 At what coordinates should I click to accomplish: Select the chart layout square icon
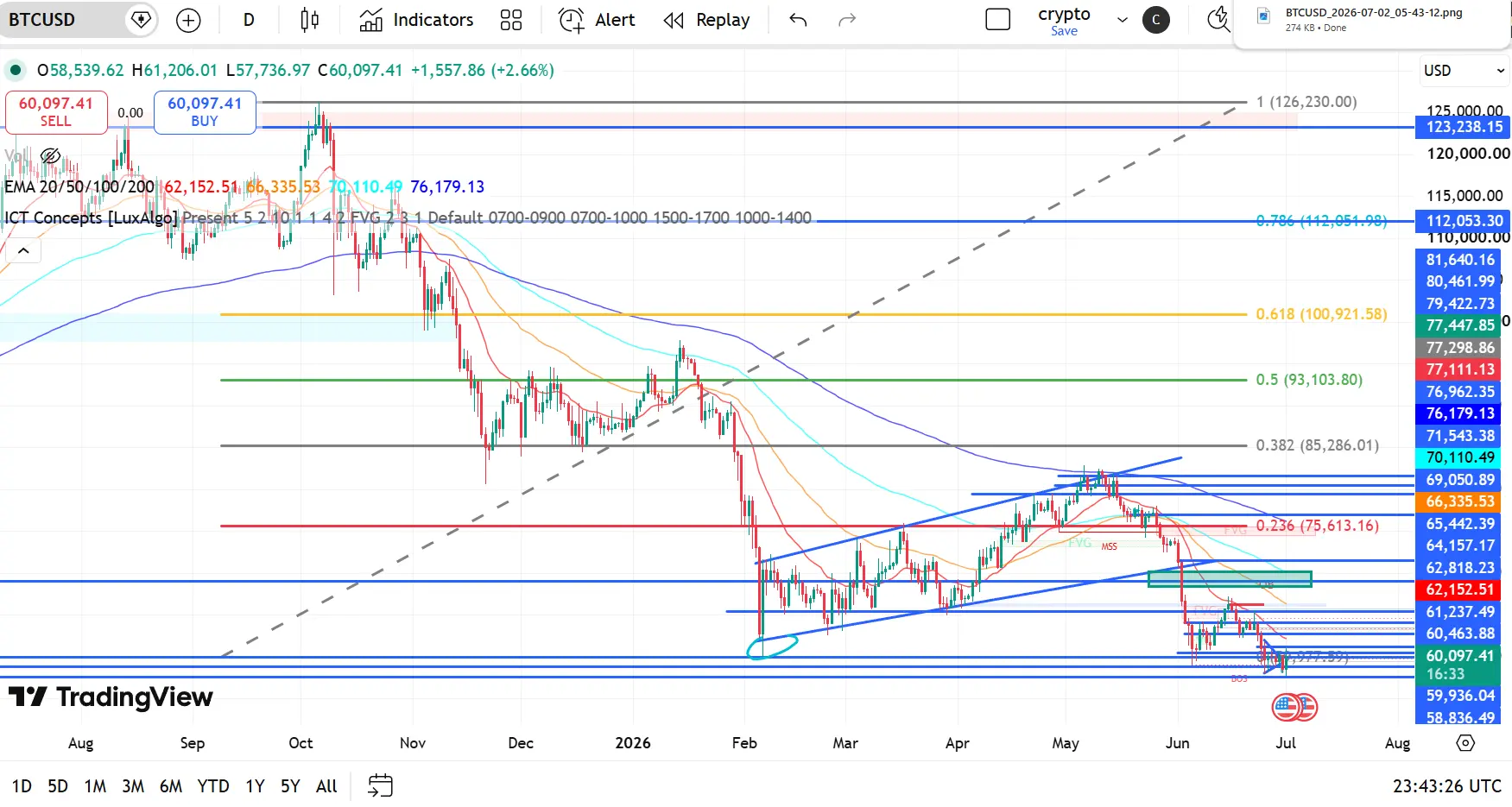(997, 20)
